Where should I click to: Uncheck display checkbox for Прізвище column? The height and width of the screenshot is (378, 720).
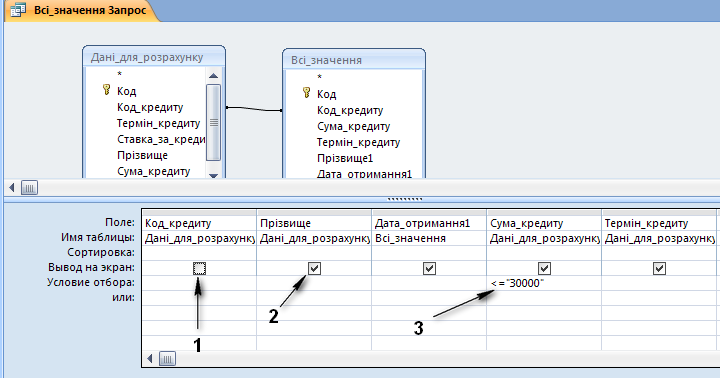314,268
